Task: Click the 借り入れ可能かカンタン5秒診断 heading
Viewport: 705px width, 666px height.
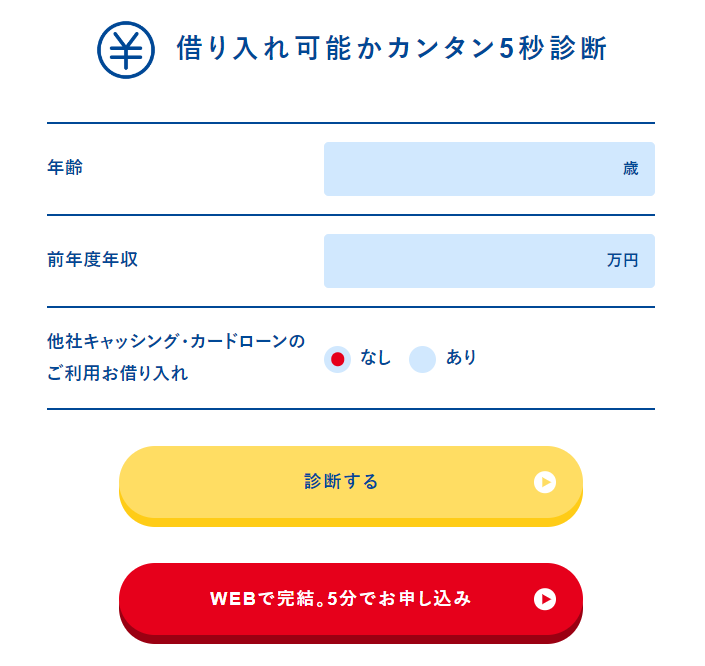Action: pos(392,48)
